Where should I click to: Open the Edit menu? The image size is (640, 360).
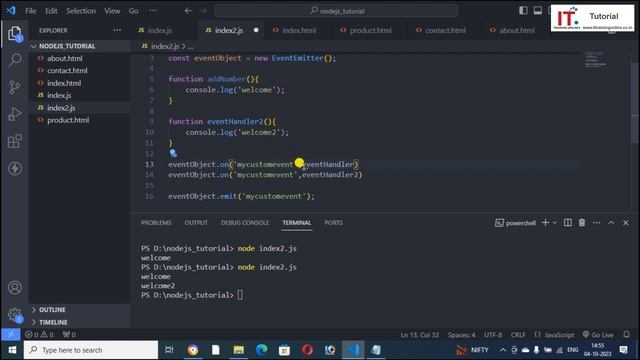tap(51, 11)
